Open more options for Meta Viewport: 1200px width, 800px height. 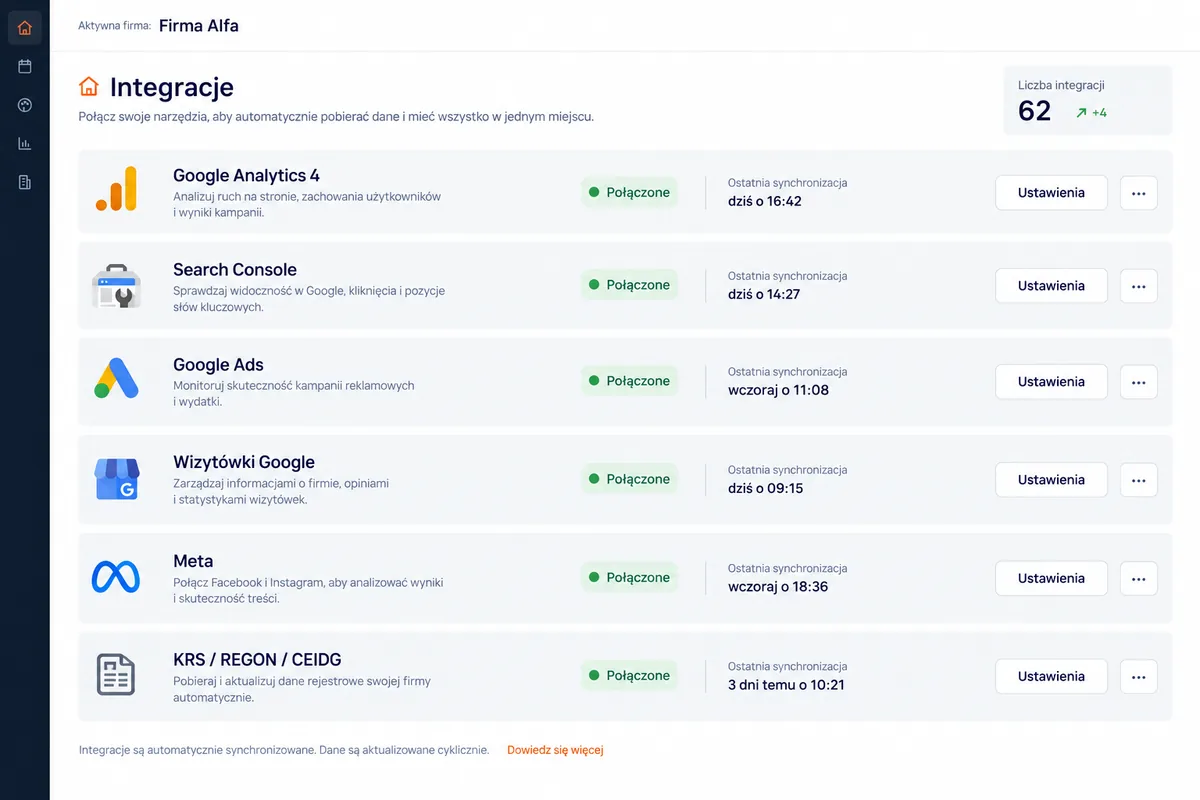1138,578
